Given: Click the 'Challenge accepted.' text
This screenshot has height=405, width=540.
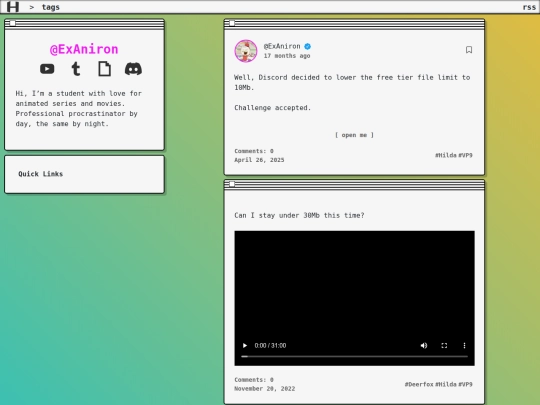Looking at the screenshot, I should coord(272,108).
